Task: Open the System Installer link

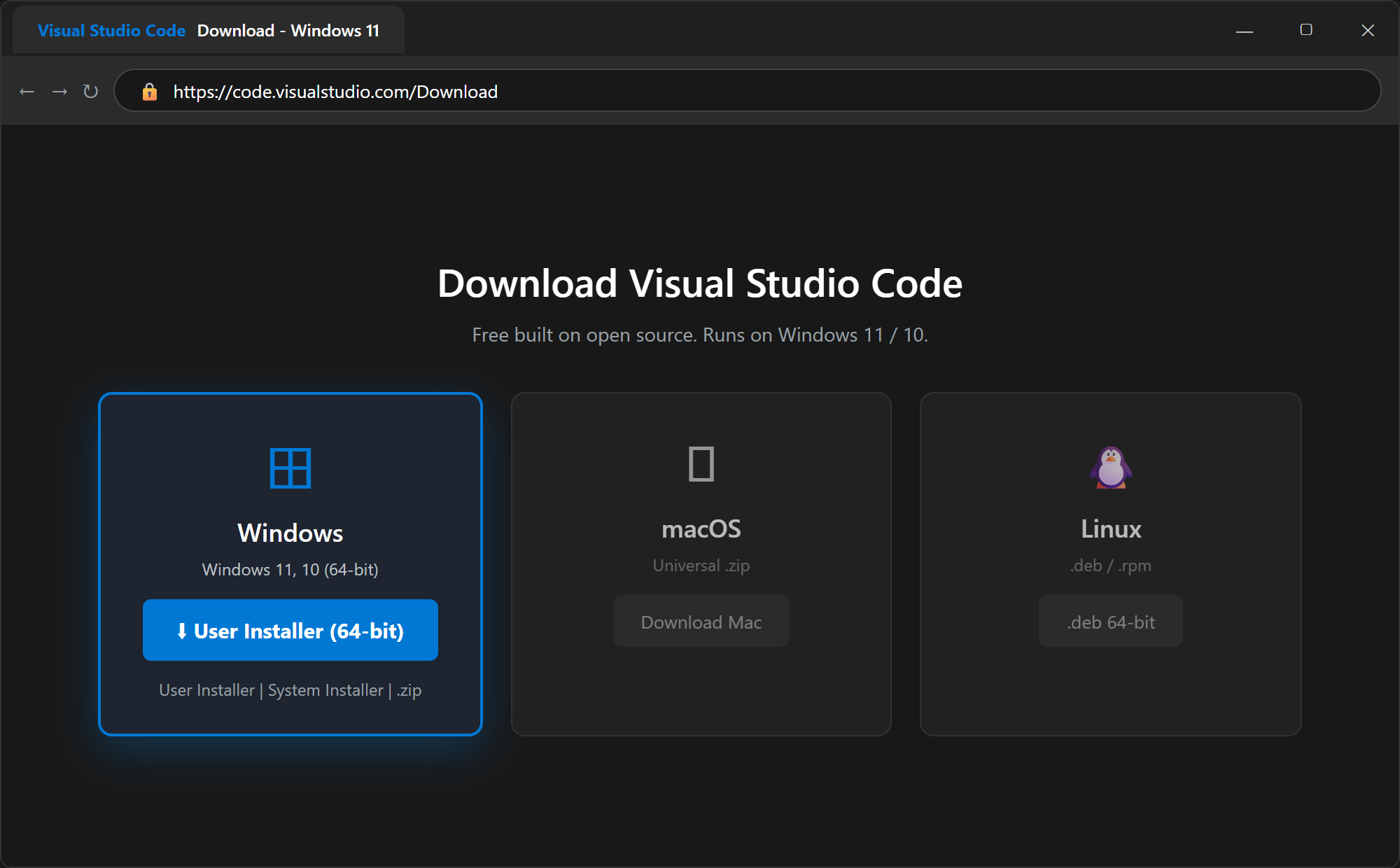Action: pyautogui.click(x=325, y=690)
